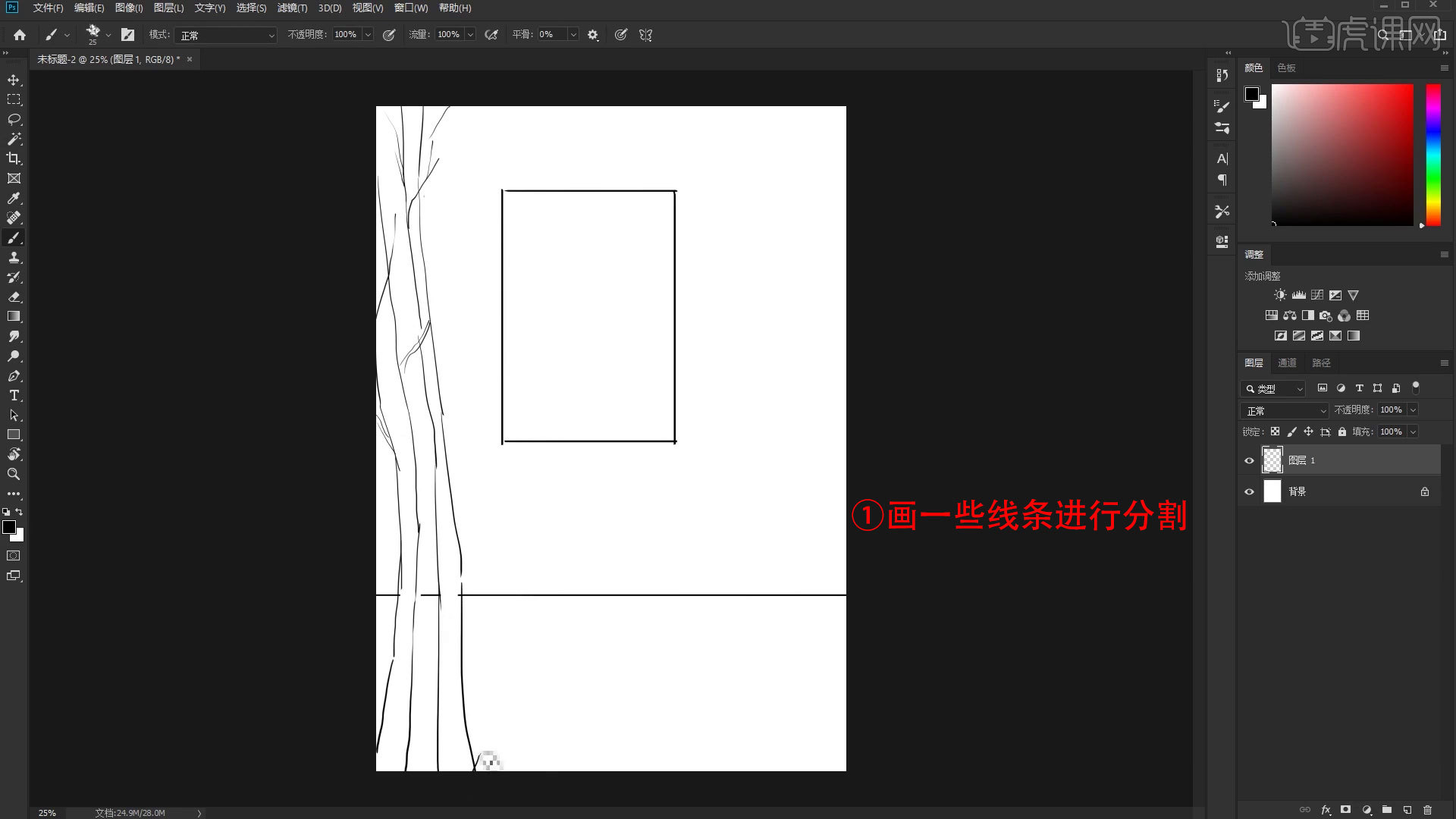Open the brush preset picker dropdown
1456x819 pixels.
pos(108,34)
